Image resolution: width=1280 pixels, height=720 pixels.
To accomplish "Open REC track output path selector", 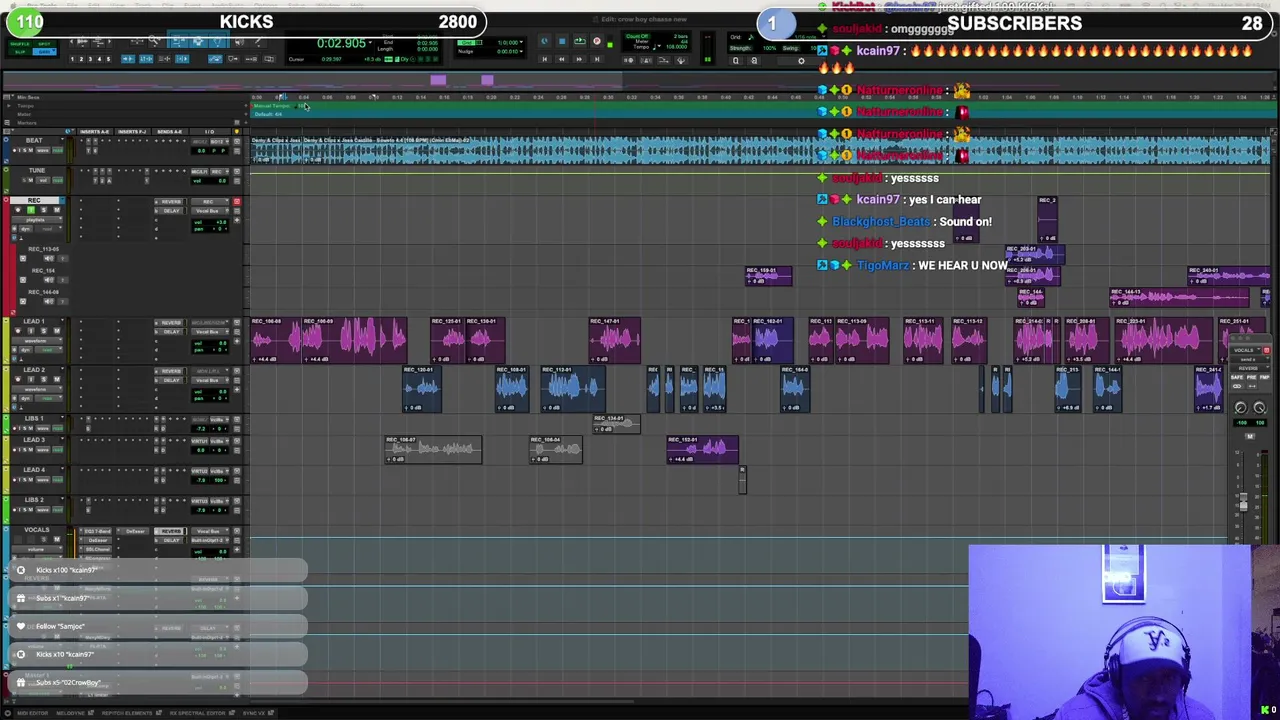I will (x=210, y=211).
